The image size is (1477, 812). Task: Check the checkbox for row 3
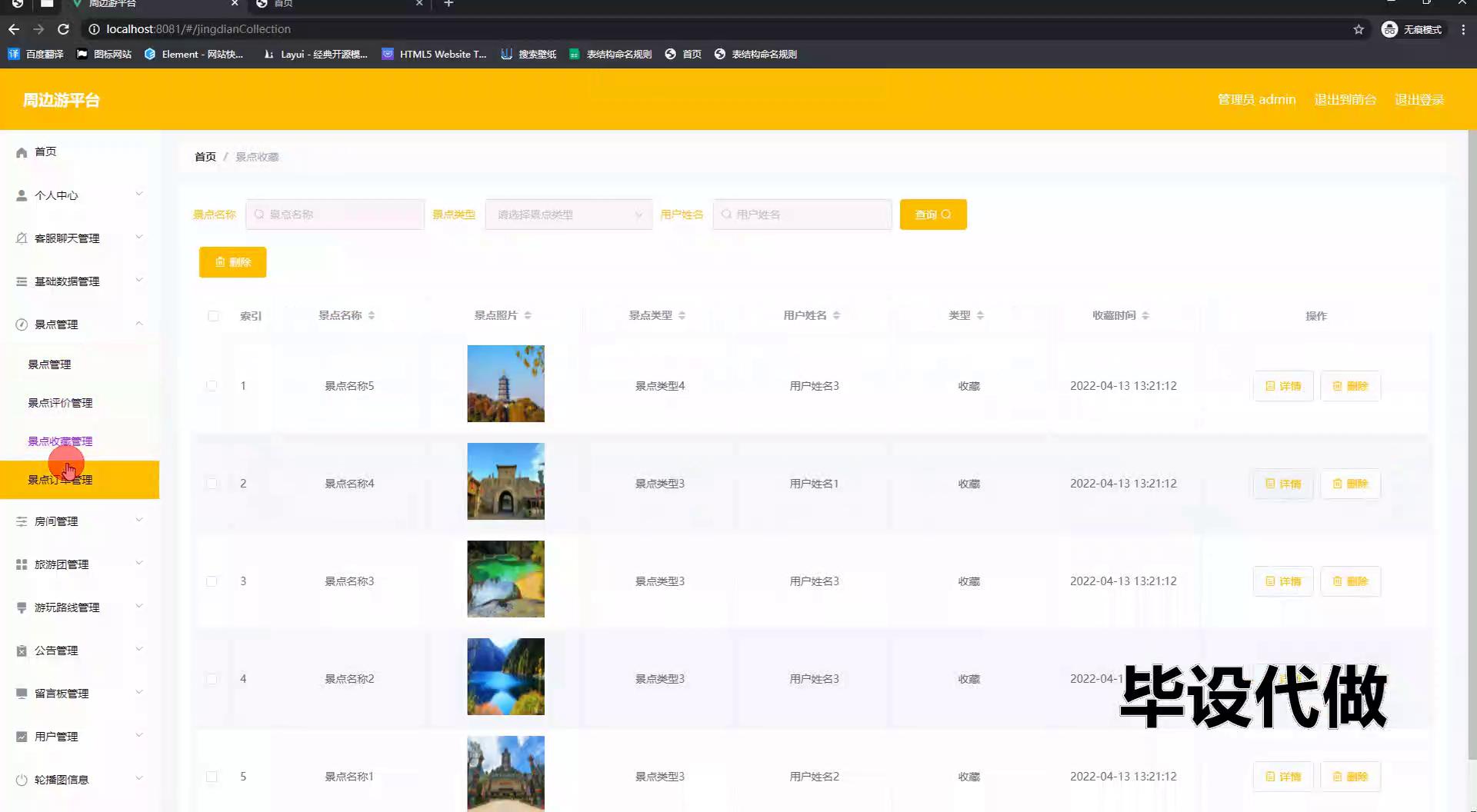pyautogui.click(x=212, y=581)
